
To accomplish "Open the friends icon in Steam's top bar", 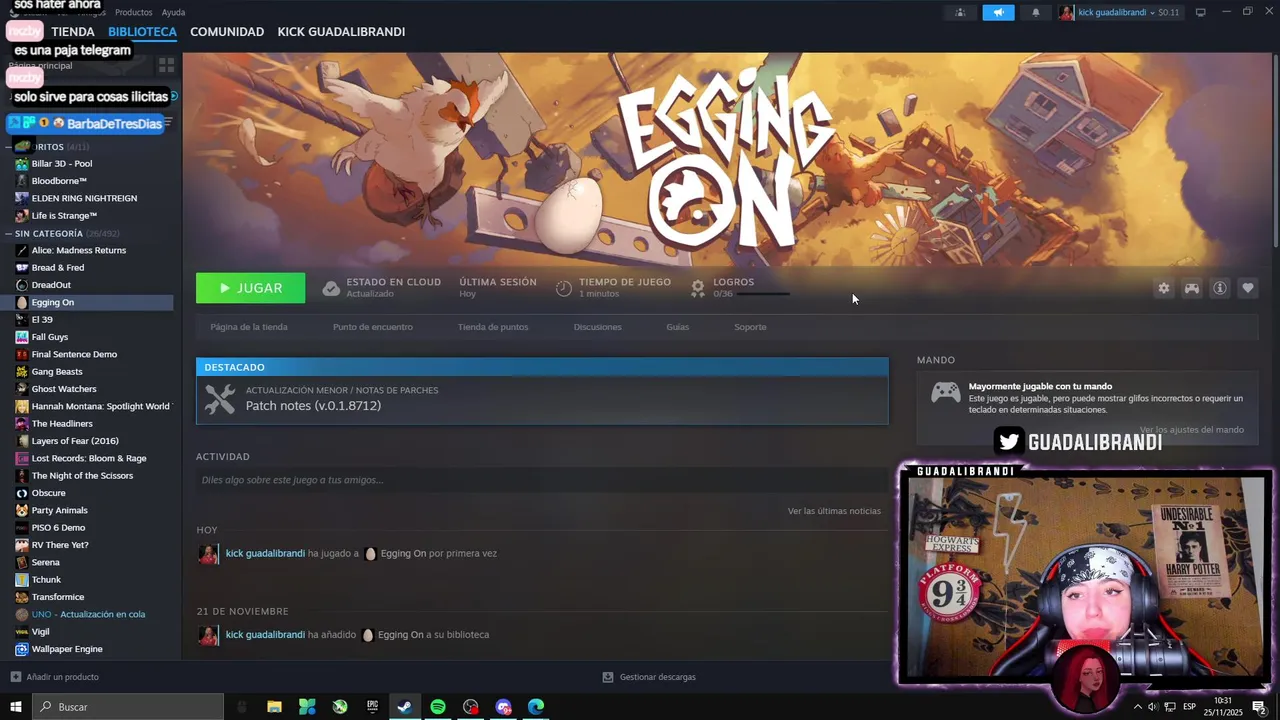I will click(960, 12).
